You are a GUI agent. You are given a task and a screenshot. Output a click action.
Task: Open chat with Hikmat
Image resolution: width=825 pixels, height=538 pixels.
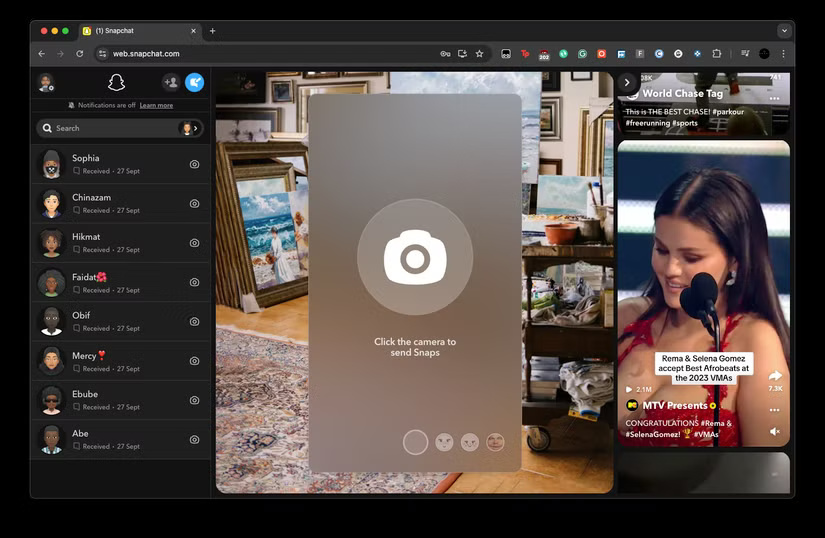[121, 243]
